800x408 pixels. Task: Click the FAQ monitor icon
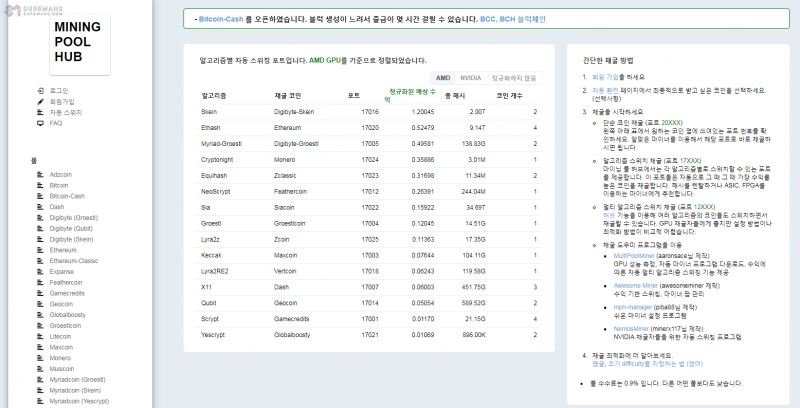click(41, 123)
